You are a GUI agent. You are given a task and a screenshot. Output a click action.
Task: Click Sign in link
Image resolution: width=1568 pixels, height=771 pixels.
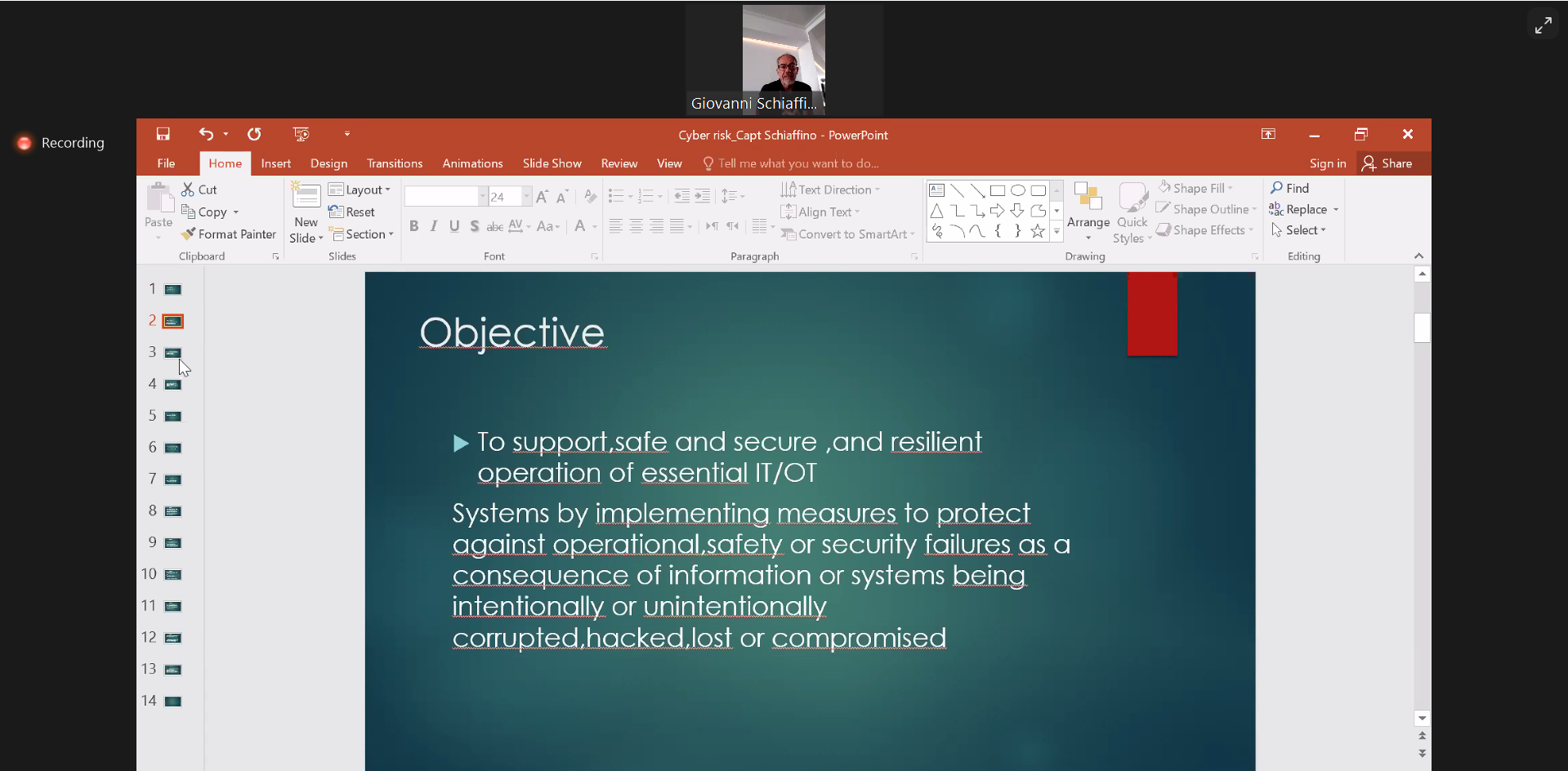pyautogui.click(x=1327, y=163)
